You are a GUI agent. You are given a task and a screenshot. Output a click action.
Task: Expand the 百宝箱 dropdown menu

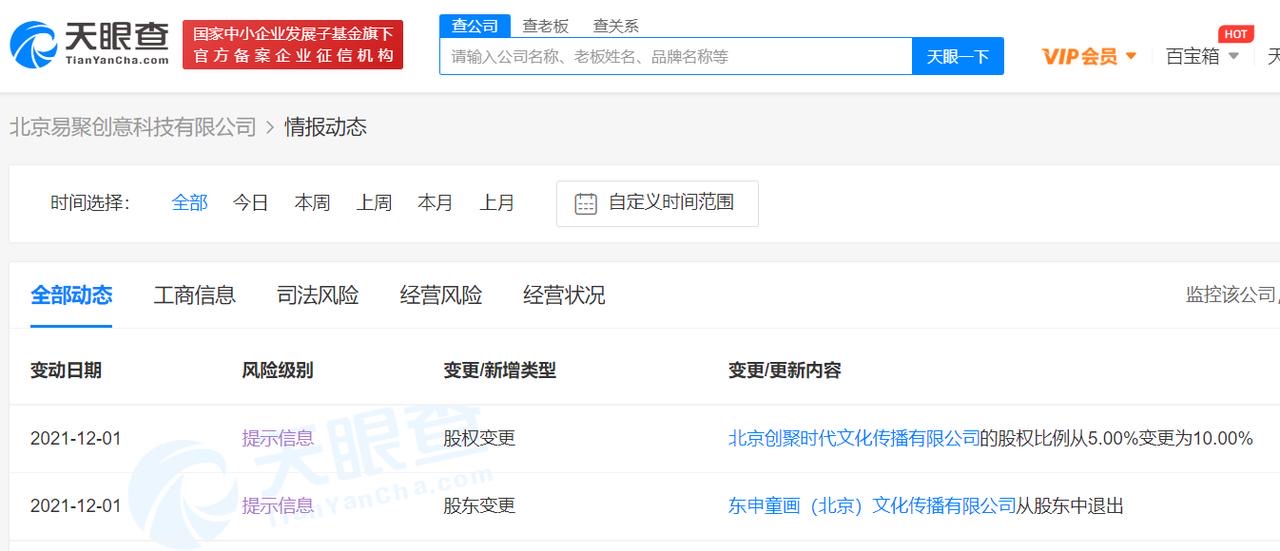(1233, 56)
